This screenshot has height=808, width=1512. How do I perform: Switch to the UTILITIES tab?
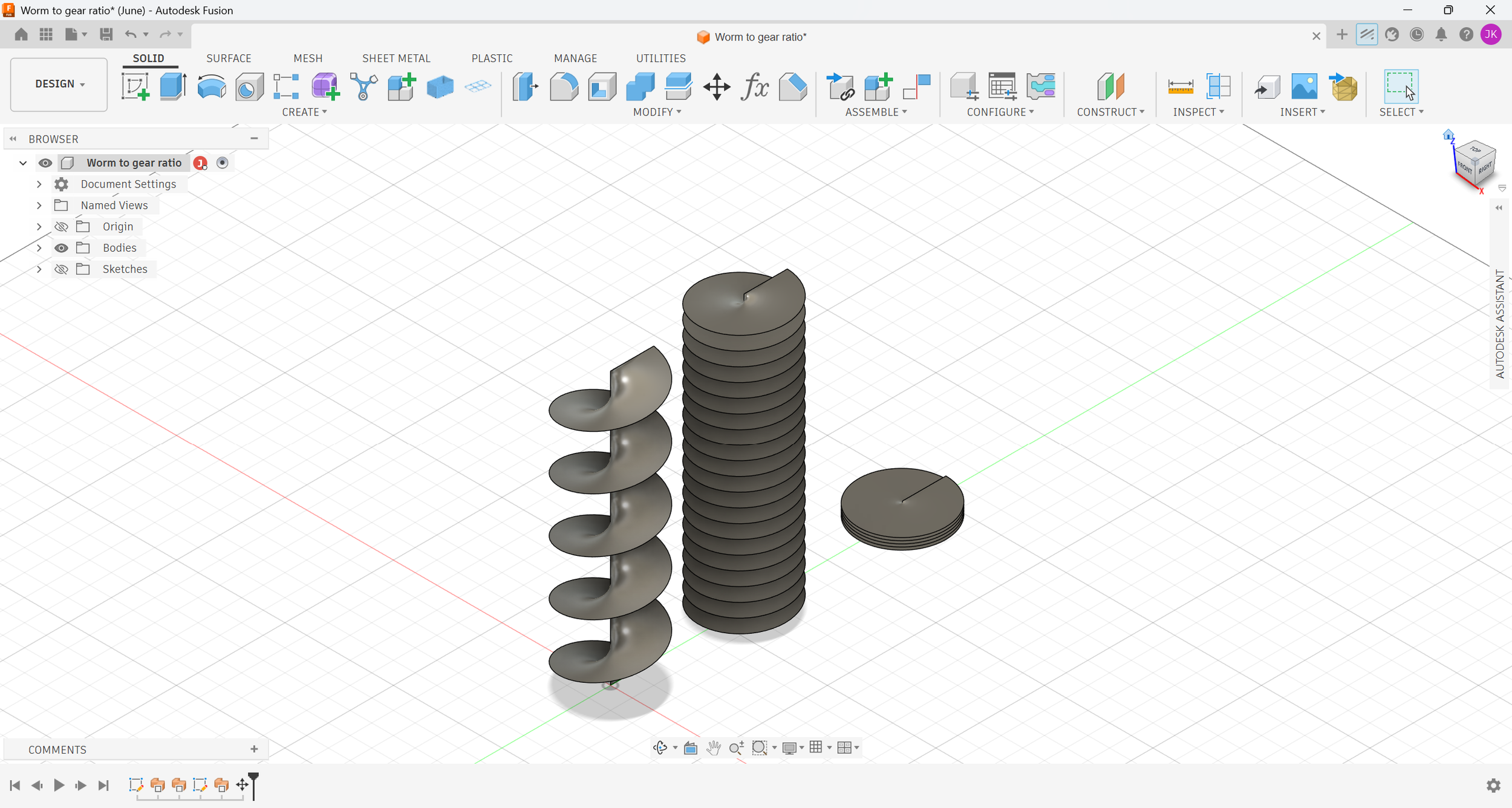660,58
